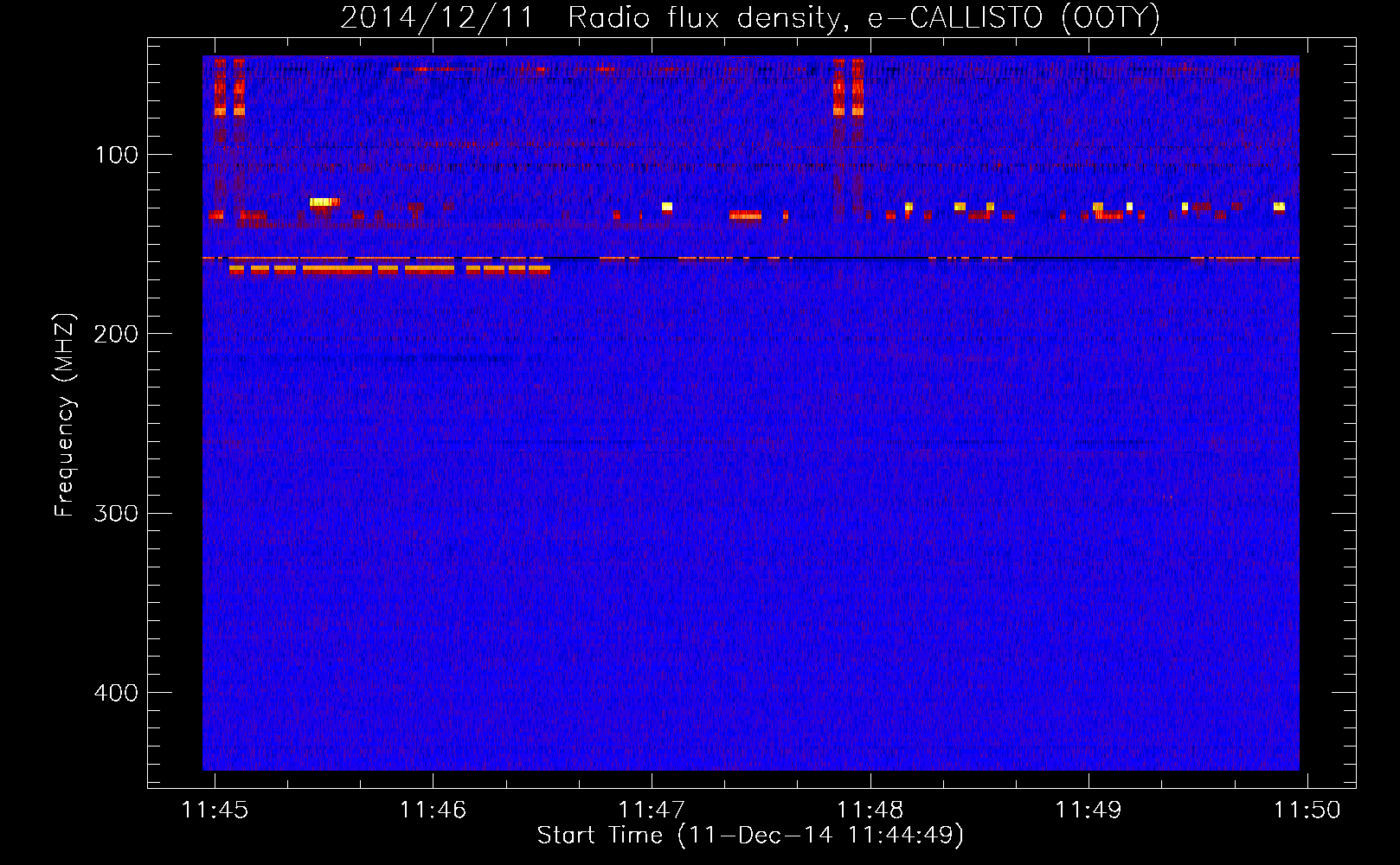Image resolution: width=1400 pixels, height=865 pixels.
Task: Click the 400 frequency tick label
Action: pyautogui.click(x=116, y=694)
